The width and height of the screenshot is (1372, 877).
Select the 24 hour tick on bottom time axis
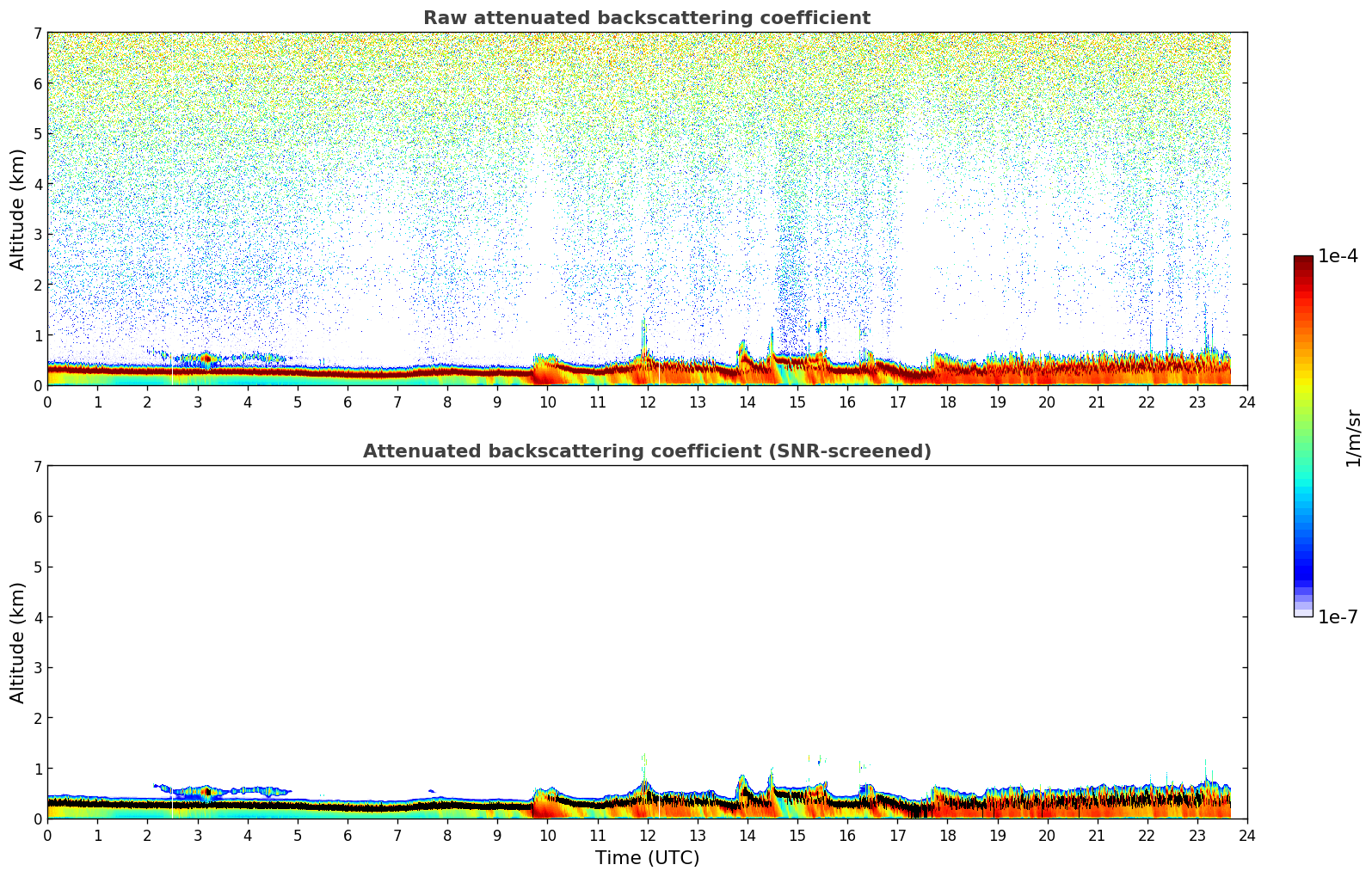(x=1246, y=836)
